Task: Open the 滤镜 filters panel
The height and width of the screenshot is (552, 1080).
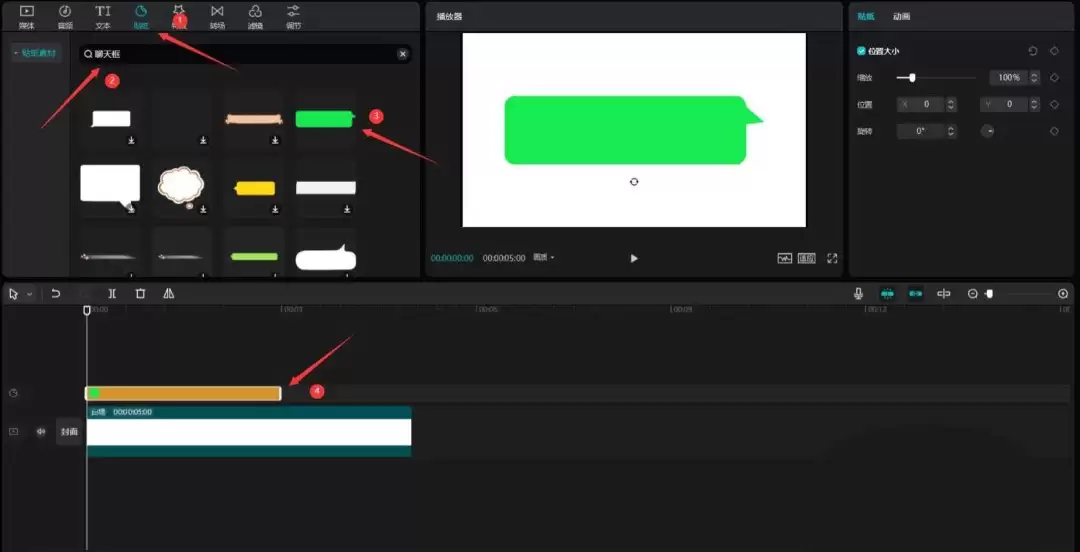Action: pyautogui.click(x=255, y=17)
